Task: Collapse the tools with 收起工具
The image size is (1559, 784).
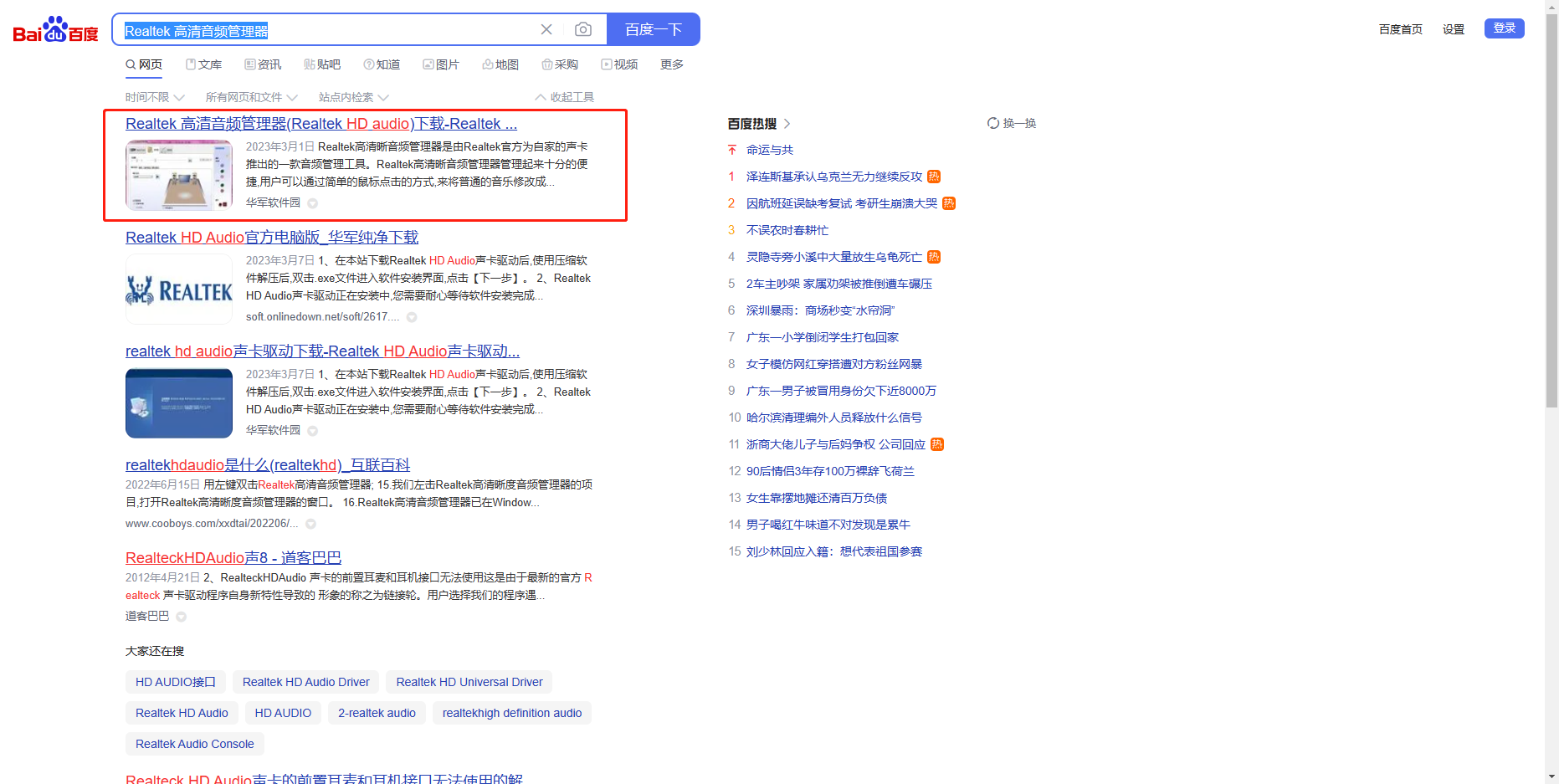Action: pos(565,97)
